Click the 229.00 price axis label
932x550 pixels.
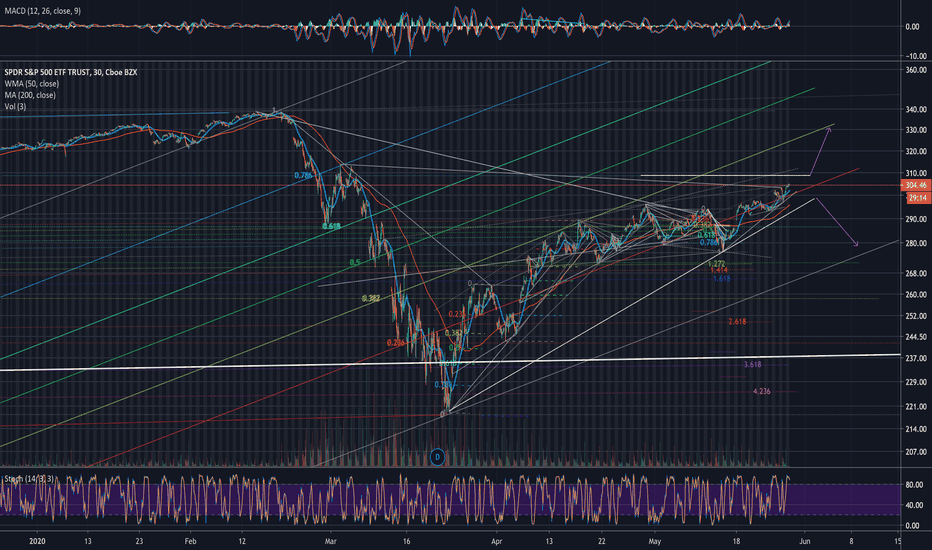click(x=916, y=382)
